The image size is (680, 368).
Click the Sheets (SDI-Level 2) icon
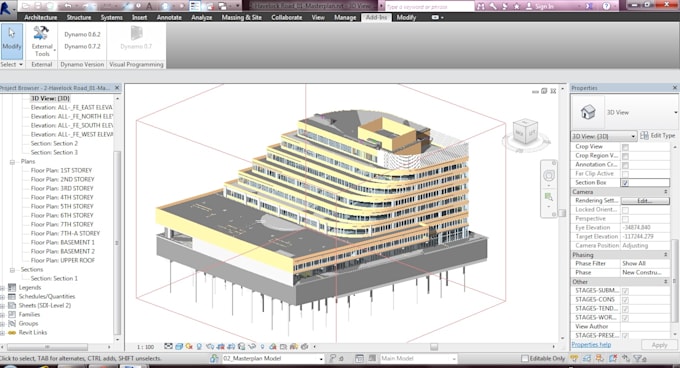(x=12, y=306)
